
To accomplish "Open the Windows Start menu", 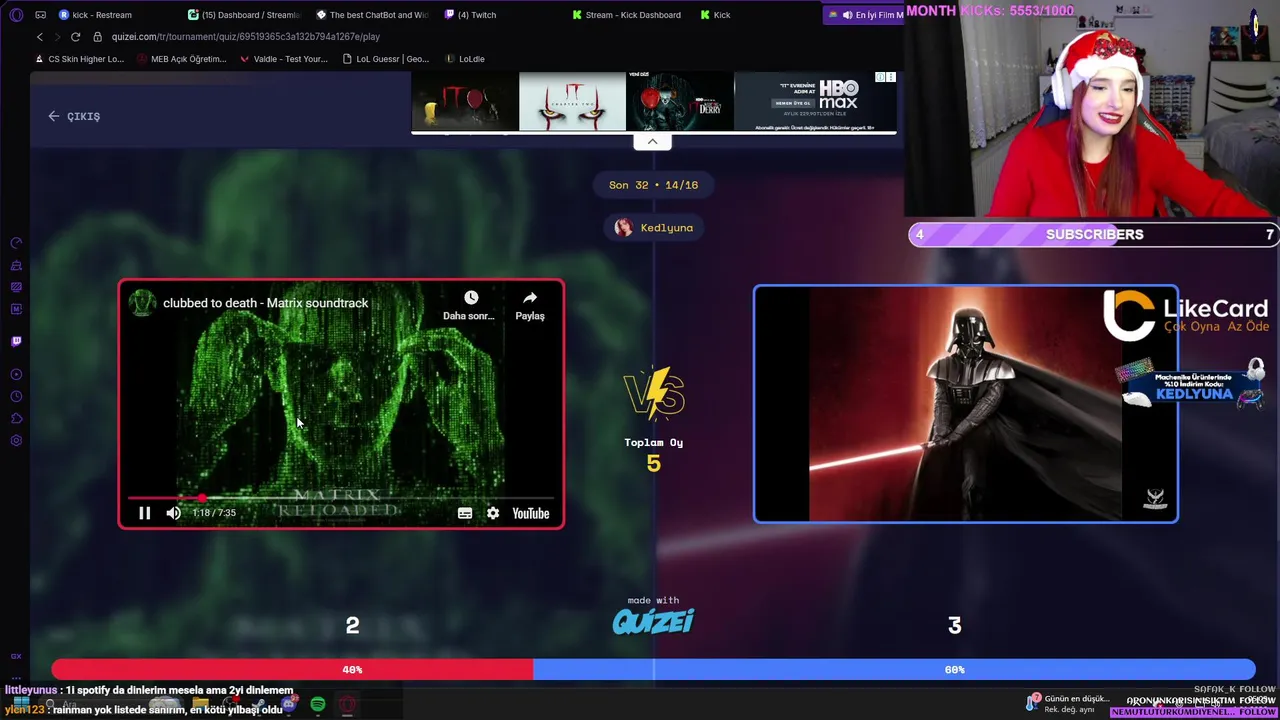I will [x=20, y=705].
